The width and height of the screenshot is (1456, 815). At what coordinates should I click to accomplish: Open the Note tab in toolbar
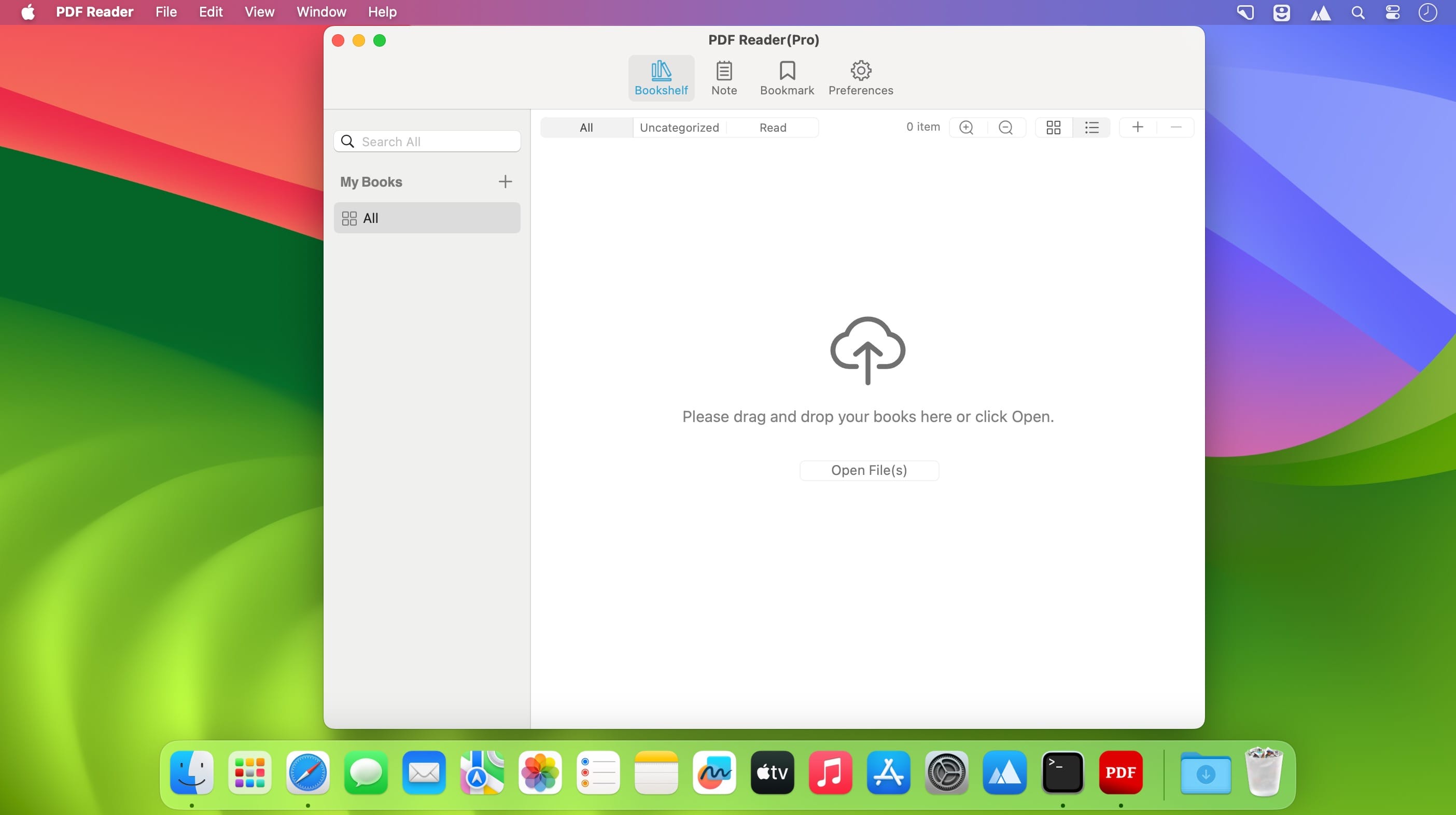(723, 78)
